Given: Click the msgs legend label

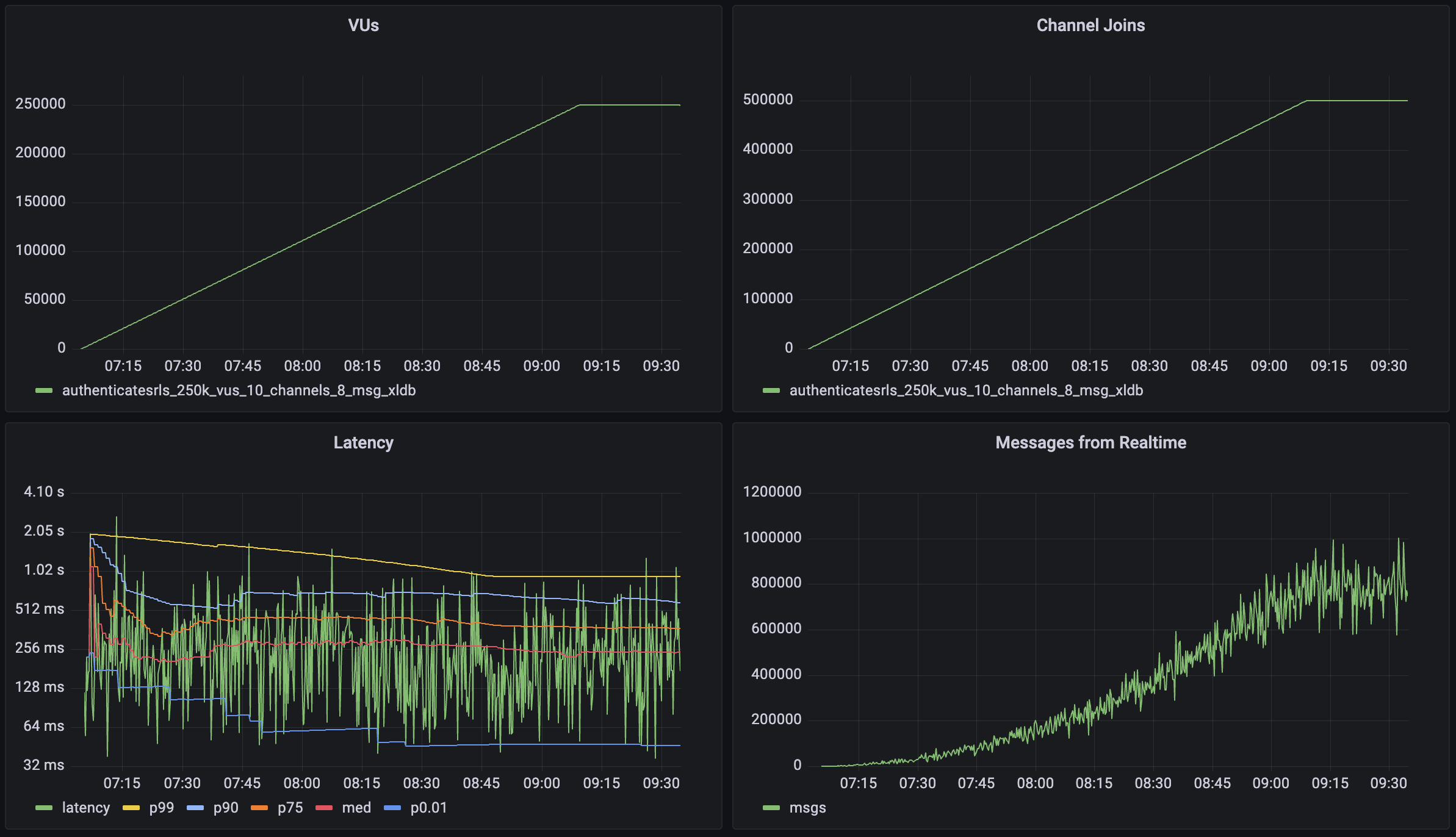Looking at the screenshot, I should (807, 808).
